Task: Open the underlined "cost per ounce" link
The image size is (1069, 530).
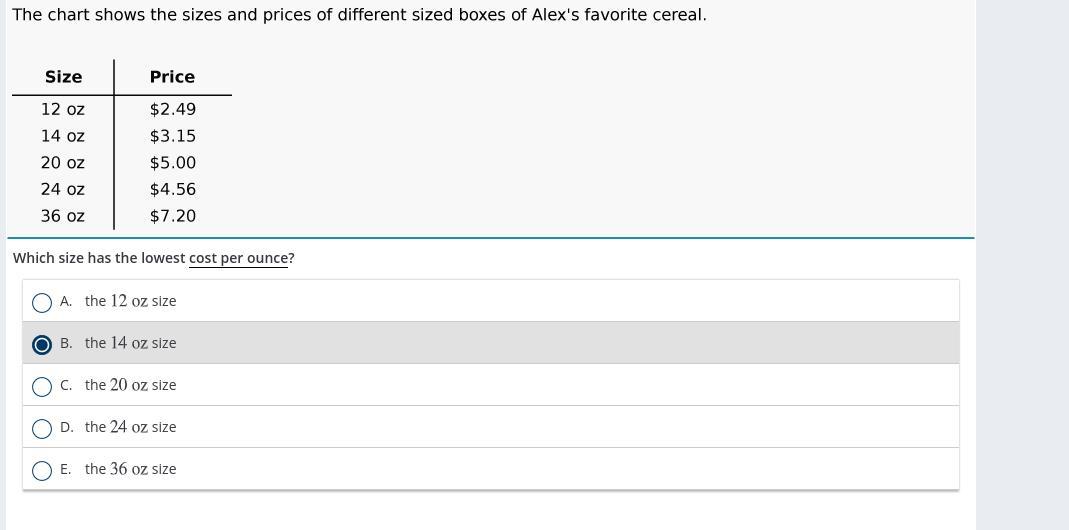Action: point(238,258)
